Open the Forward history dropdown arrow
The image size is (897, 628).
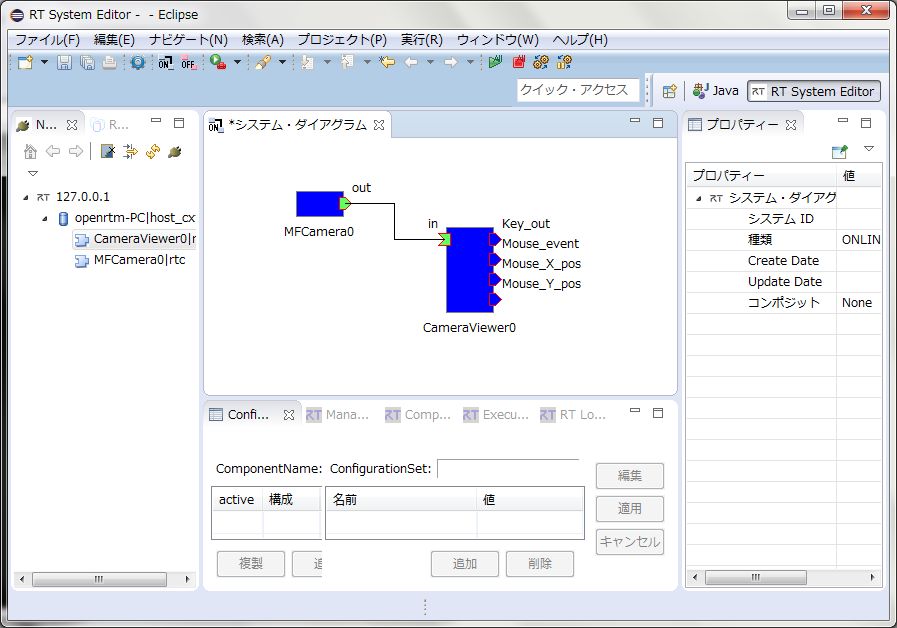pyautogui.click(x=470, y=62)
